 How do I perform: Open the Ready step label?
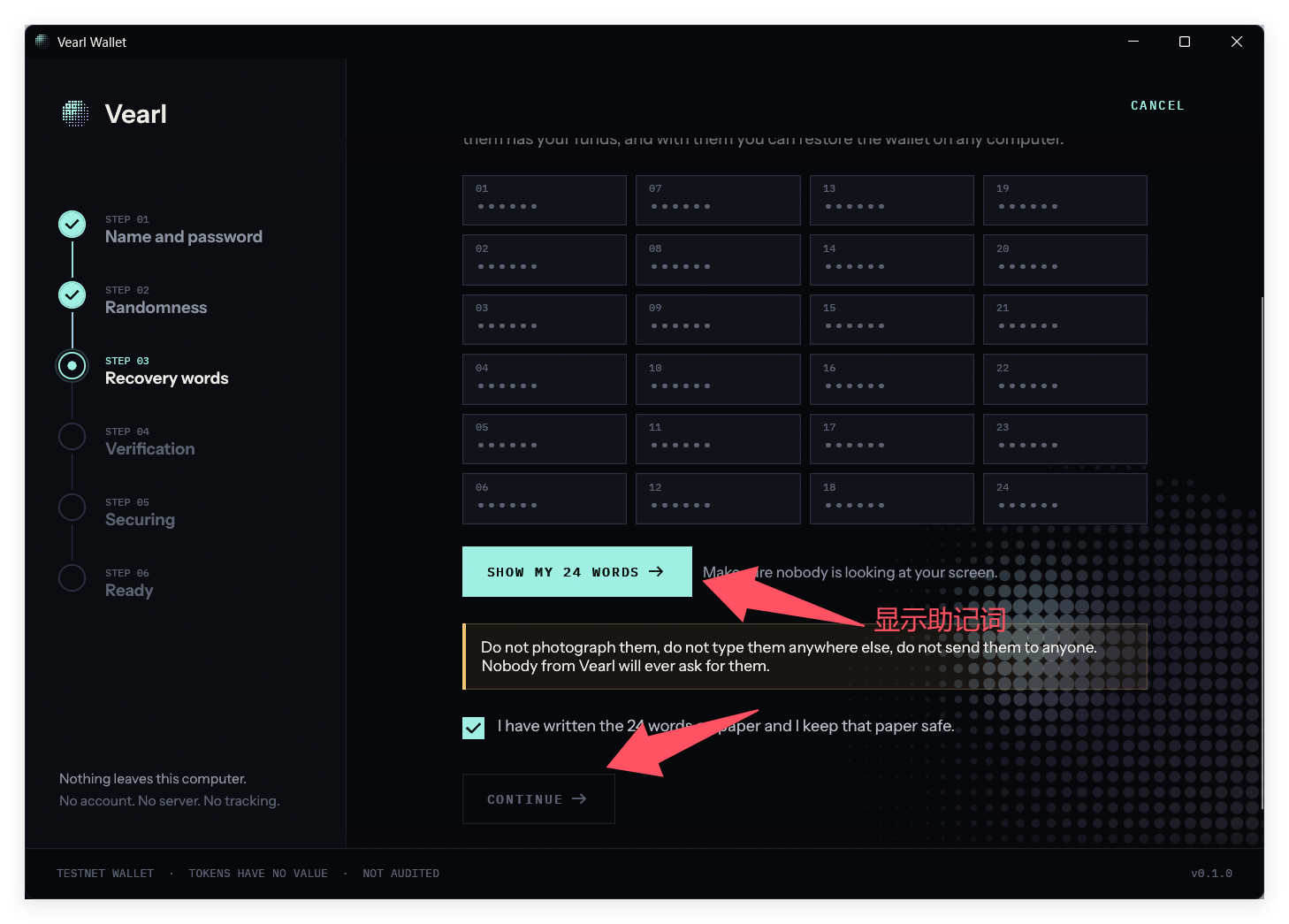pyautogui.click(x=129, y=591)
